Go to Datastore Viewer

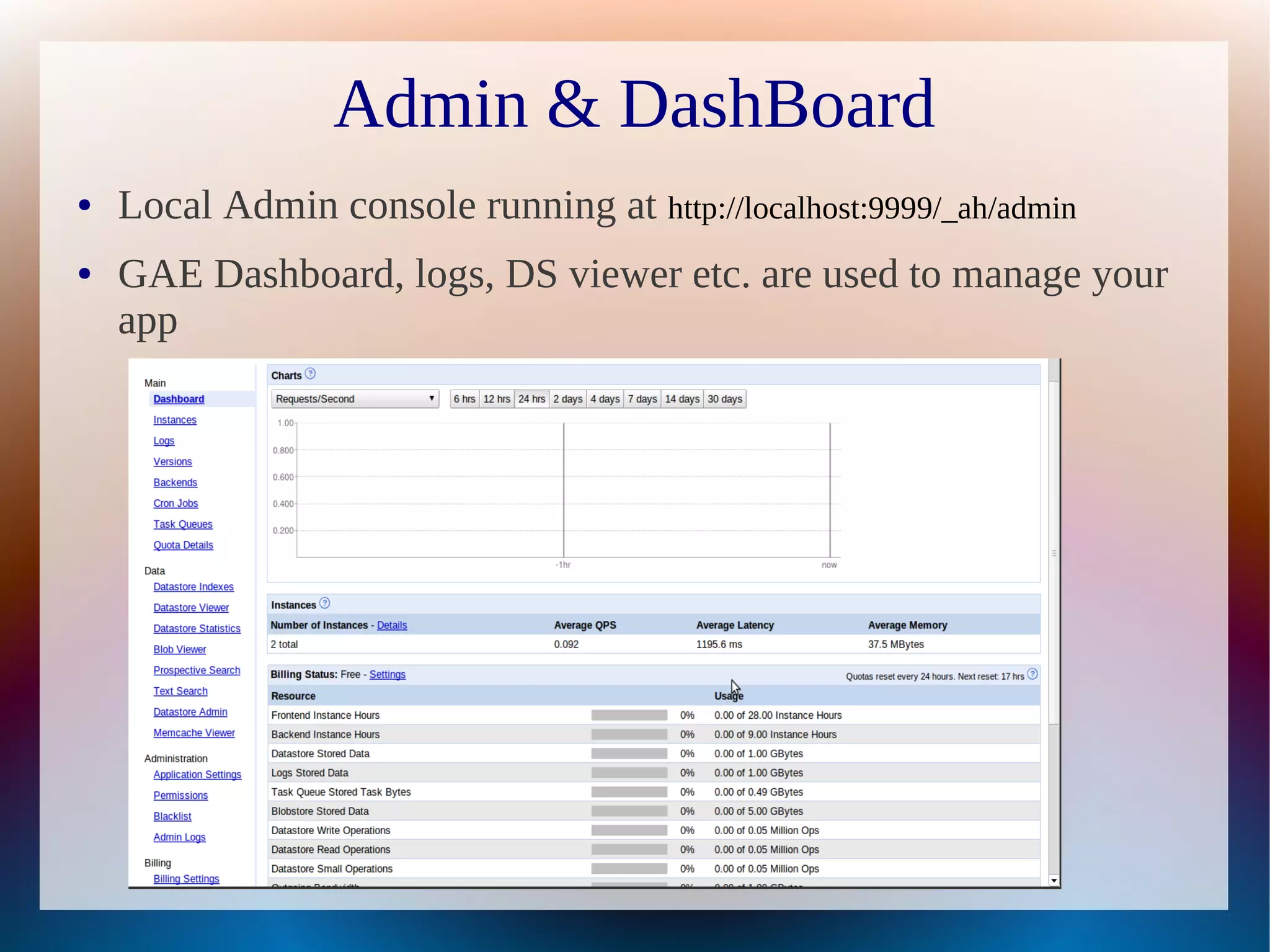(191, 608)
